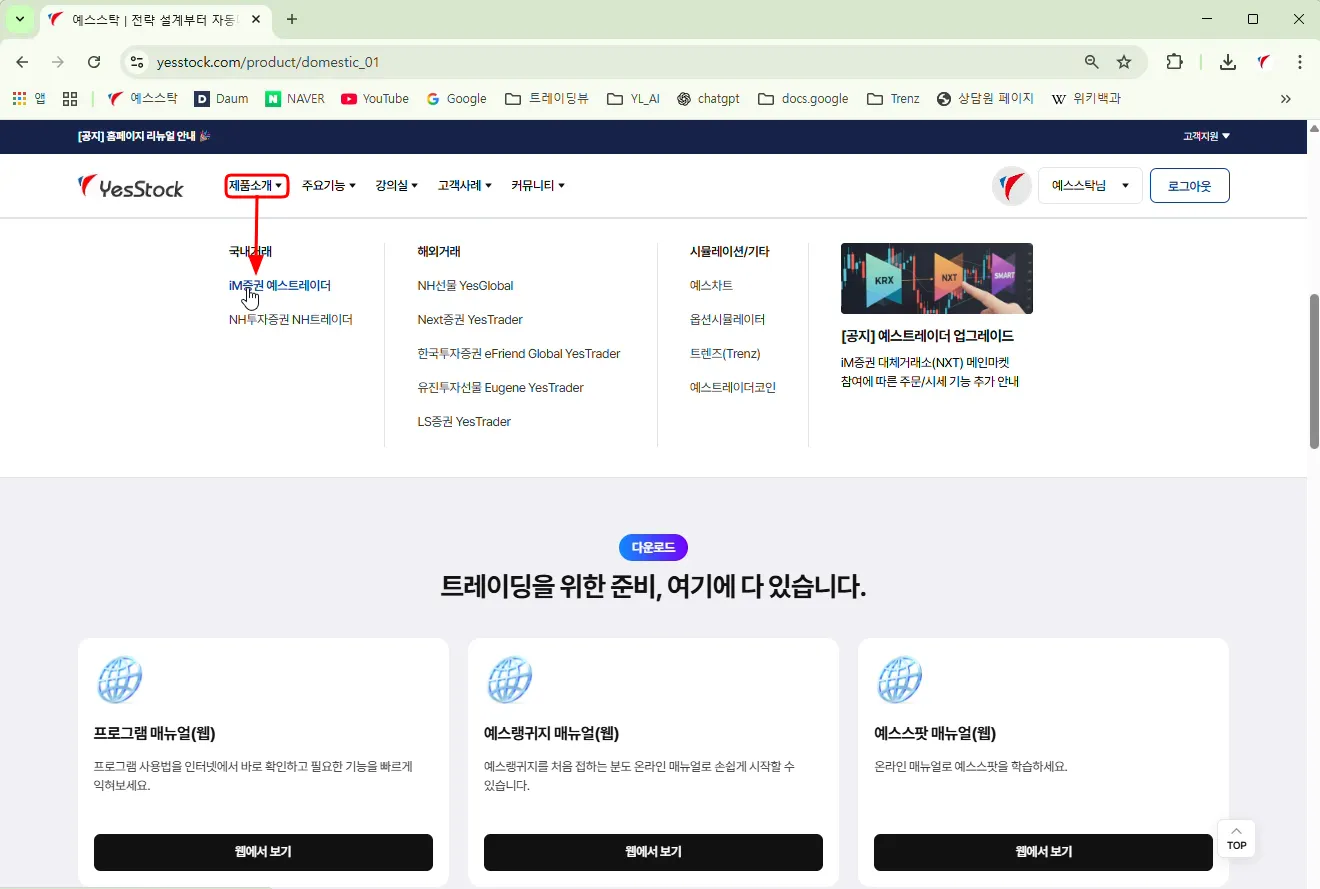Screen dimensions: 1320x889
Task: Click 웹에서 보기 under 예스스팟 매뉴얼(웹)
Action: pos(1043,852)
